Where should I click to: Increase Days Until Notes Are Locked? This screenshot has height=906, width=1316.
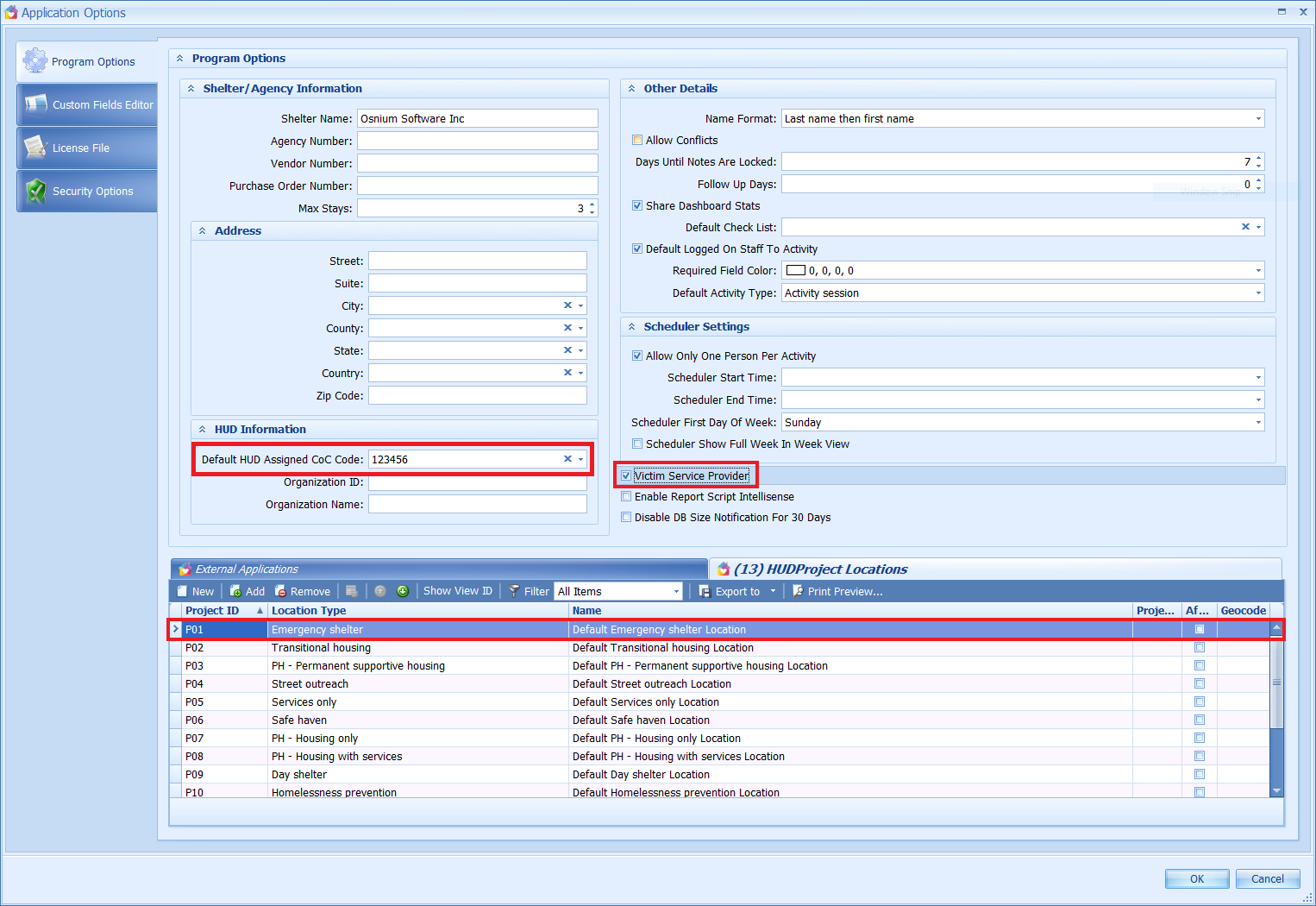click(1259, 158)
